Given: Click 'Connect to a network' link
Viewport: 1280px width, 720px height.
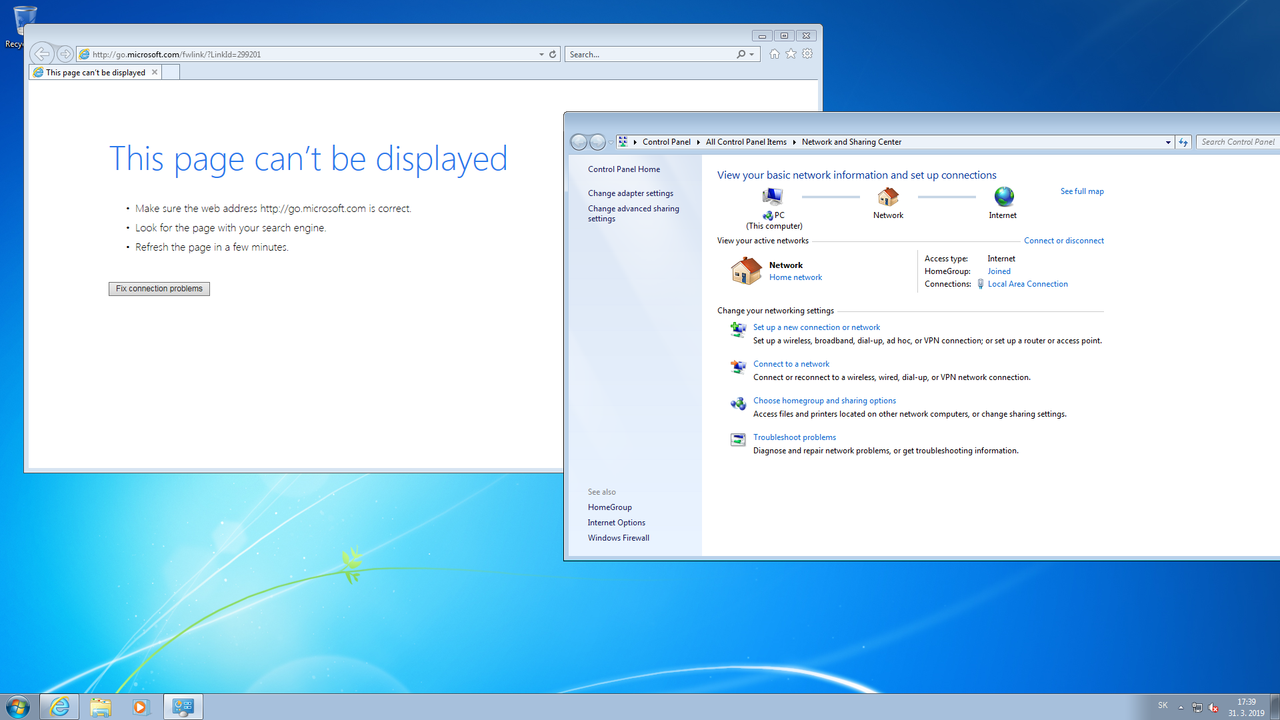Looking at the screenshot, I should [x=791, y=364].
